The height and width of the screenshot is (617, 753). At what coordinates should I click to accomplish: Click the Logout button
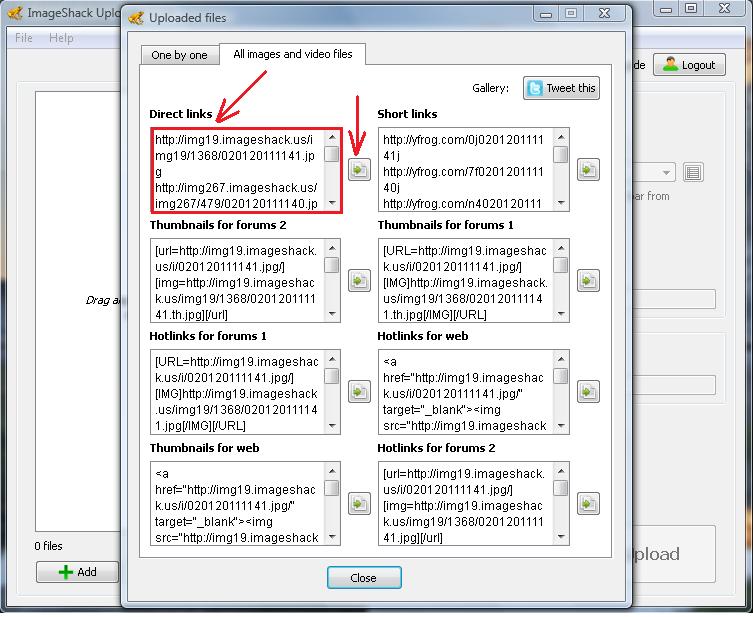[689, 65]
